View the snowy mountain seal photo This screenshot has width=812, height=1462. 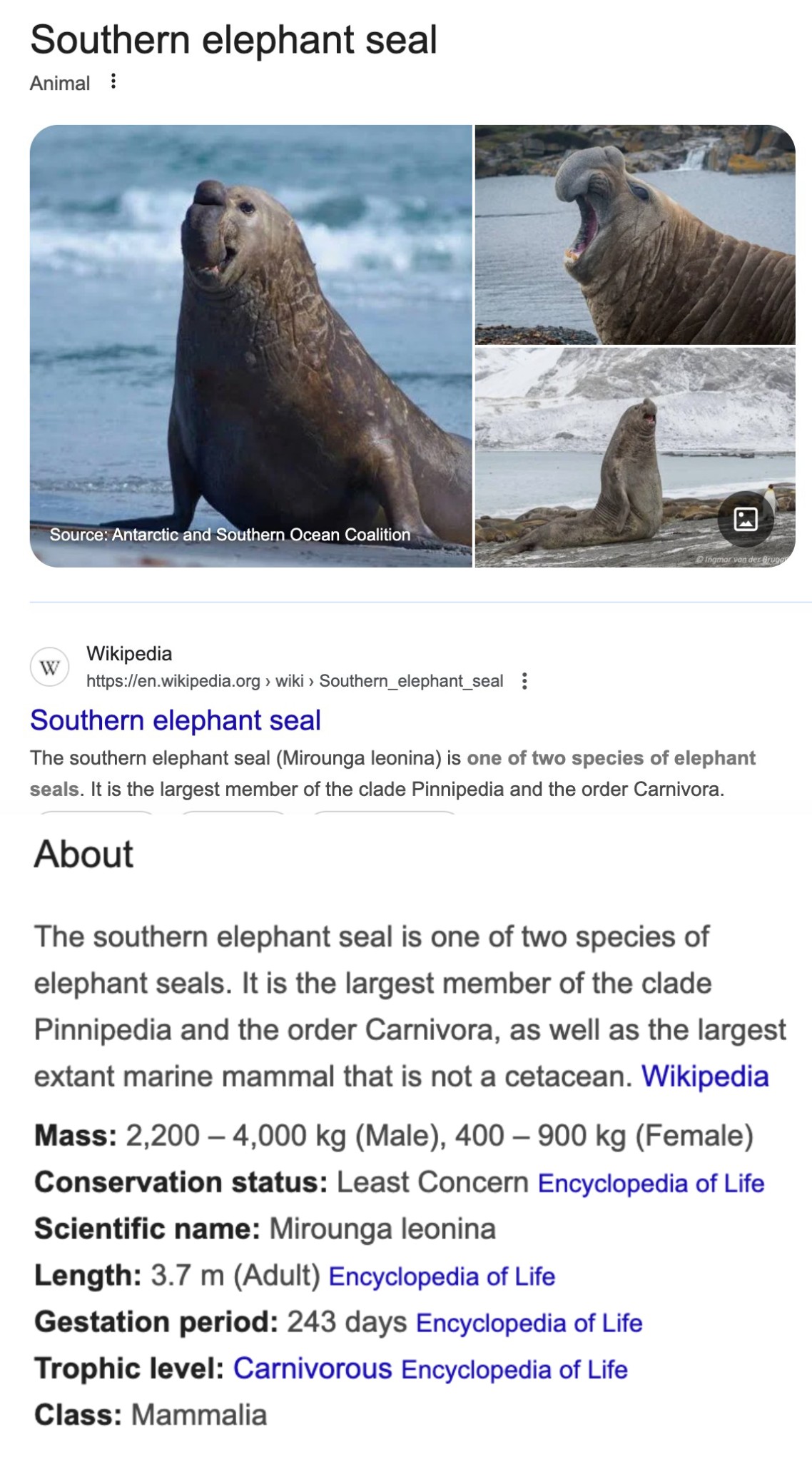[x=635, y=458]
